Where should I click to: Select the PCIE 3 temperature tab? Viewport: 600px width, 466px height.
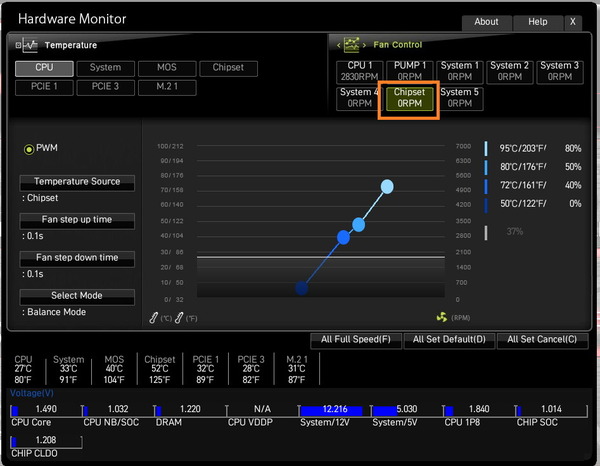(106, 87)
